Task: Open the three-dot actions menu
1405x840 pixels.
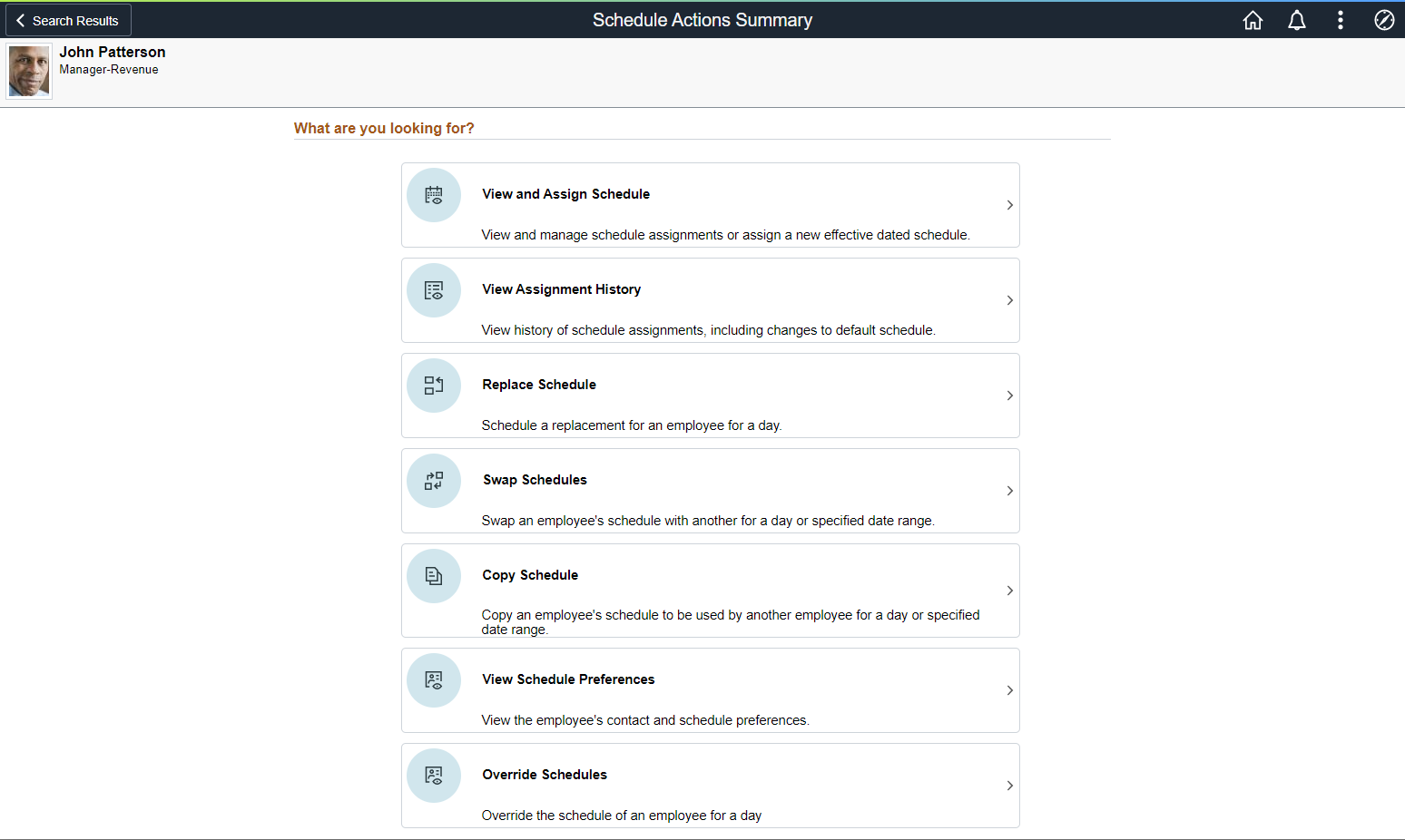Action: (1341, 20)
